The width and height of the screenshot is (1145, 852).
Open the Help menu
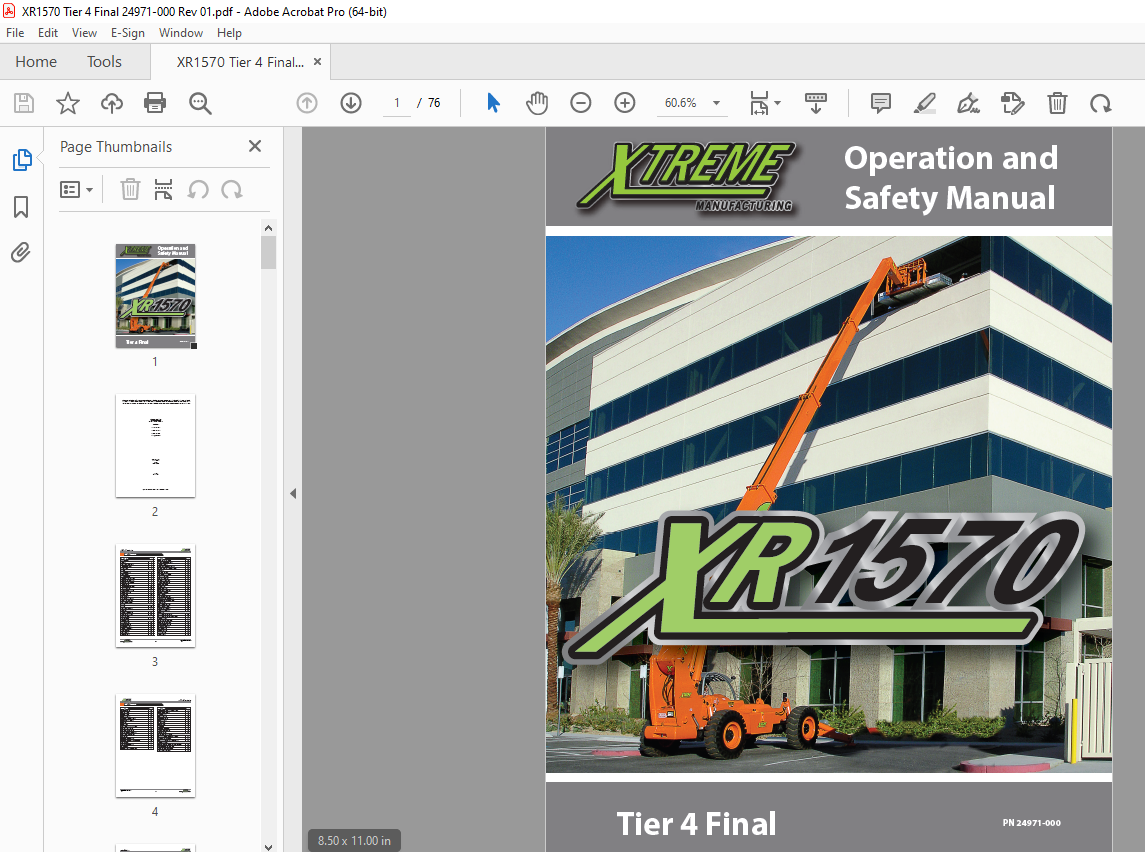pos(229,33)
